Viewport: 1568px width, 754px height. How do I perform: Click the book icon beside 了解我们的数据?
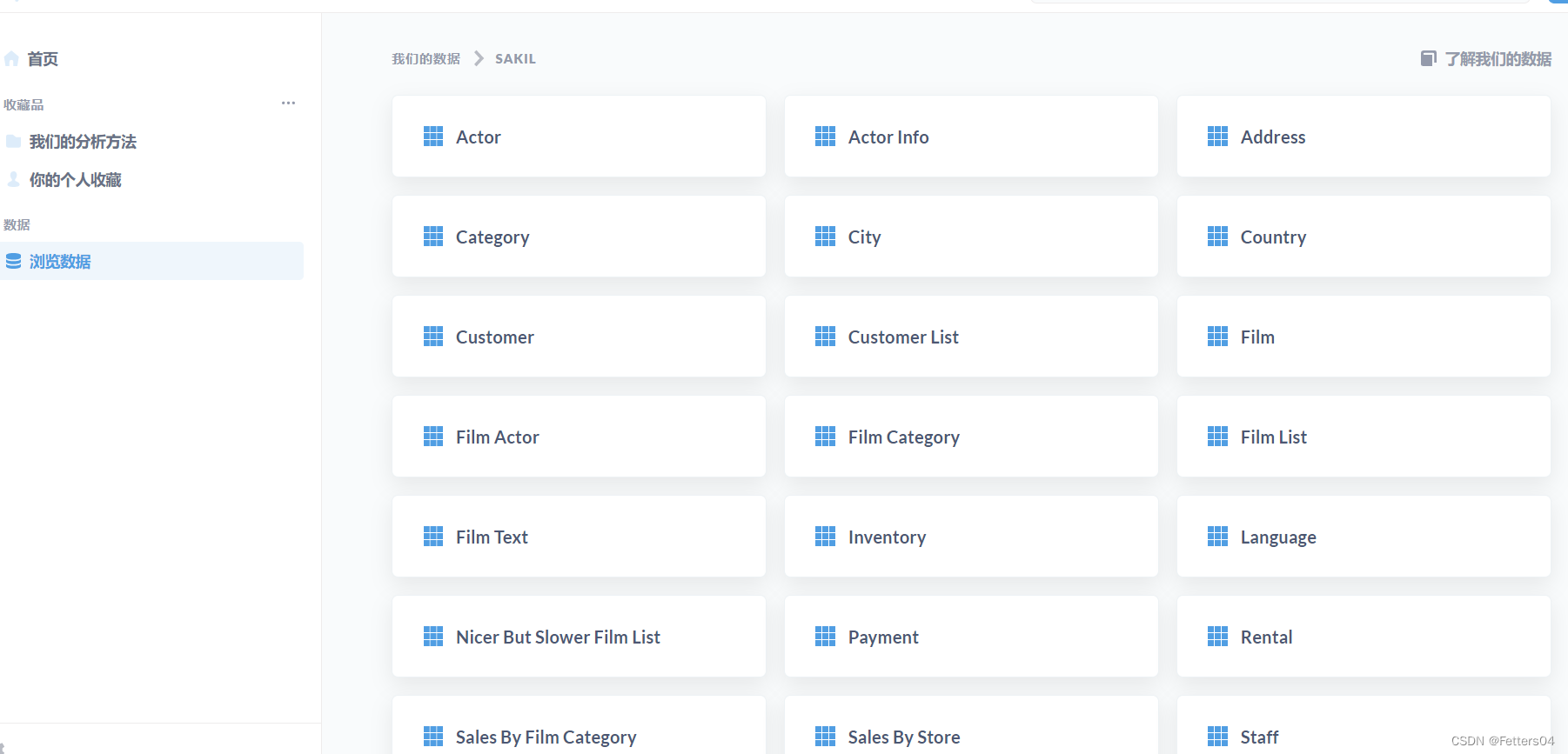click(x=1428, y=58)
